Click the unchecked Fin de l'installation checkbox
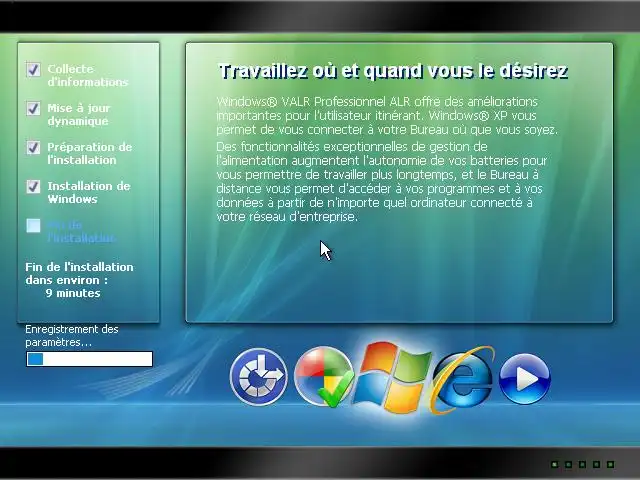 point(33,225)
